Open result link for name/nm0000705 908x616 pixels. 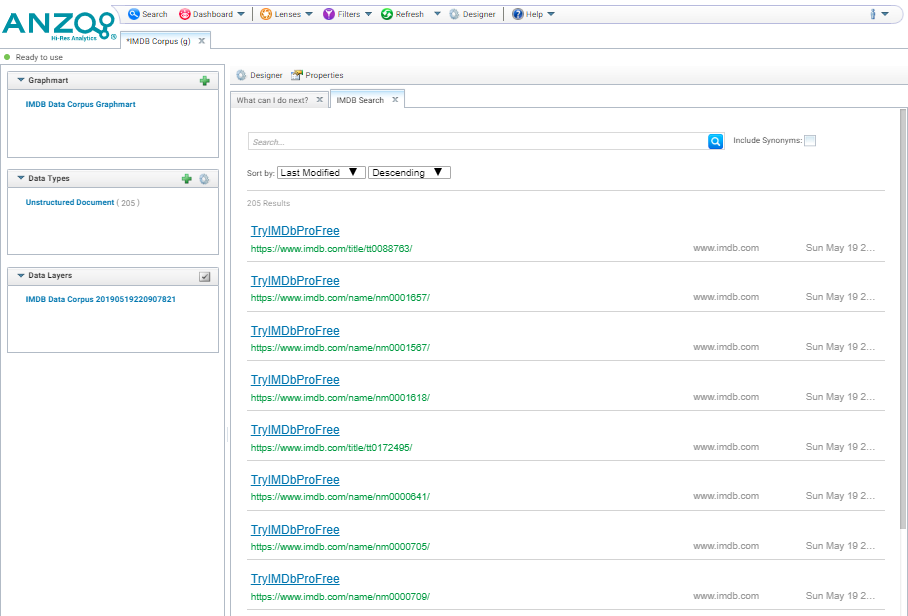click(295, 529)
